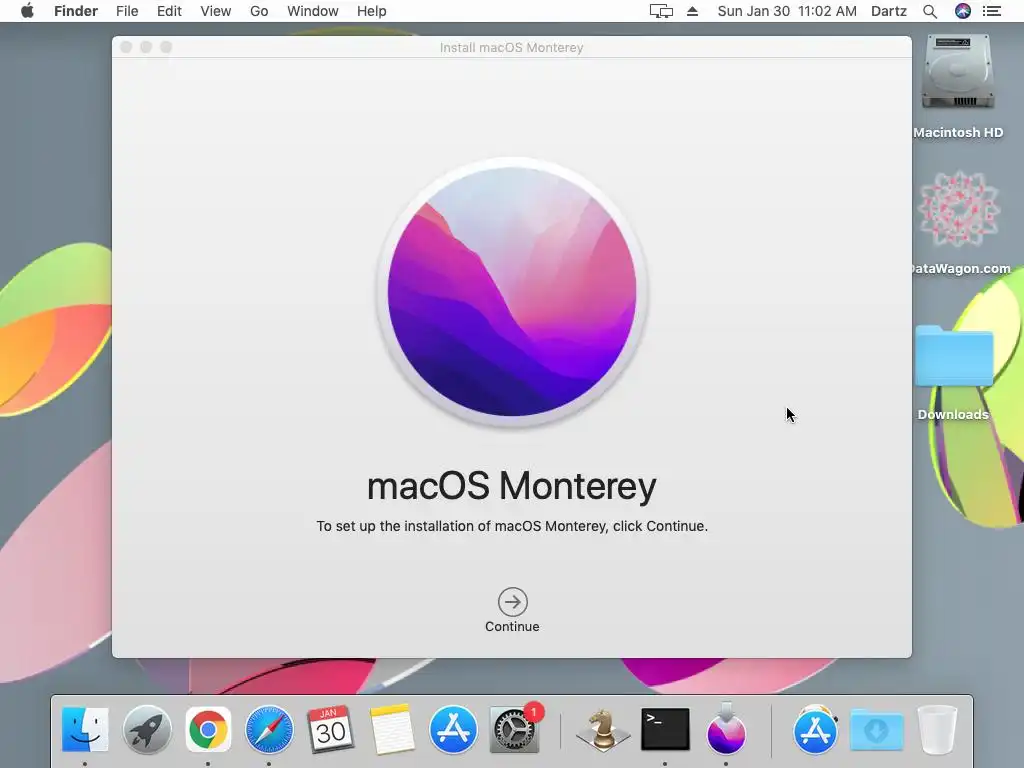Image resolution: width=1024 pixels, height=768 pixels.
Task: Open the Go menu
Action: pos(259,11)
